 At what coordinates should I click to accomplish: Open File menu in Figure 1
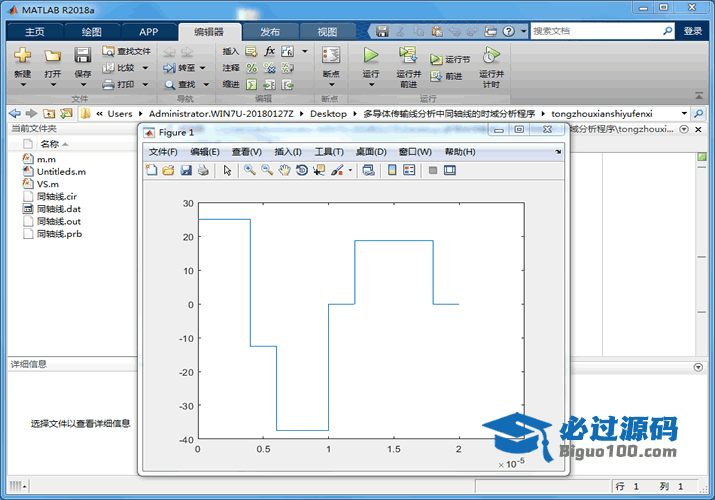(163, 152)
